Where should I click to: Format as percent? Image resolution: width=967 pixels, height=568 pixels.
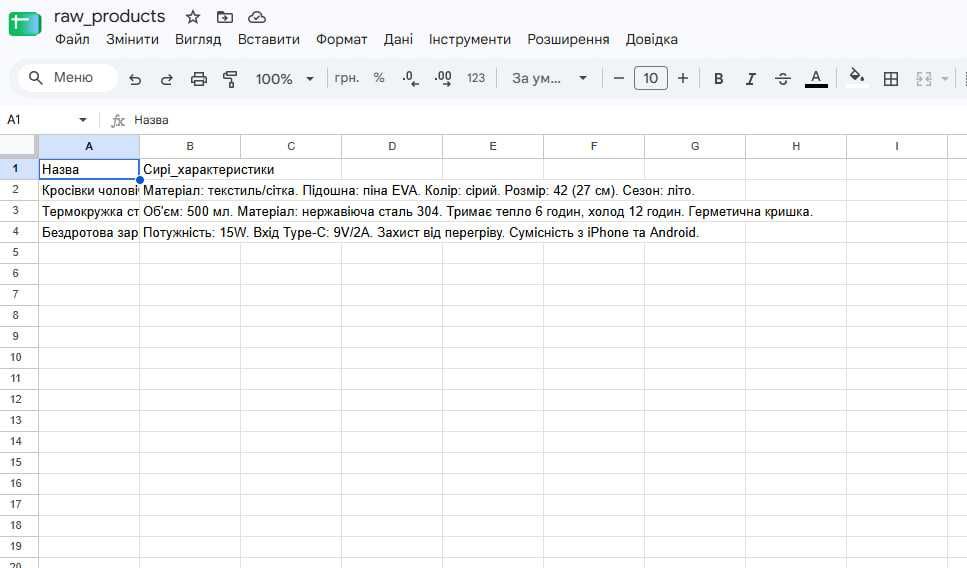[379, 78]
